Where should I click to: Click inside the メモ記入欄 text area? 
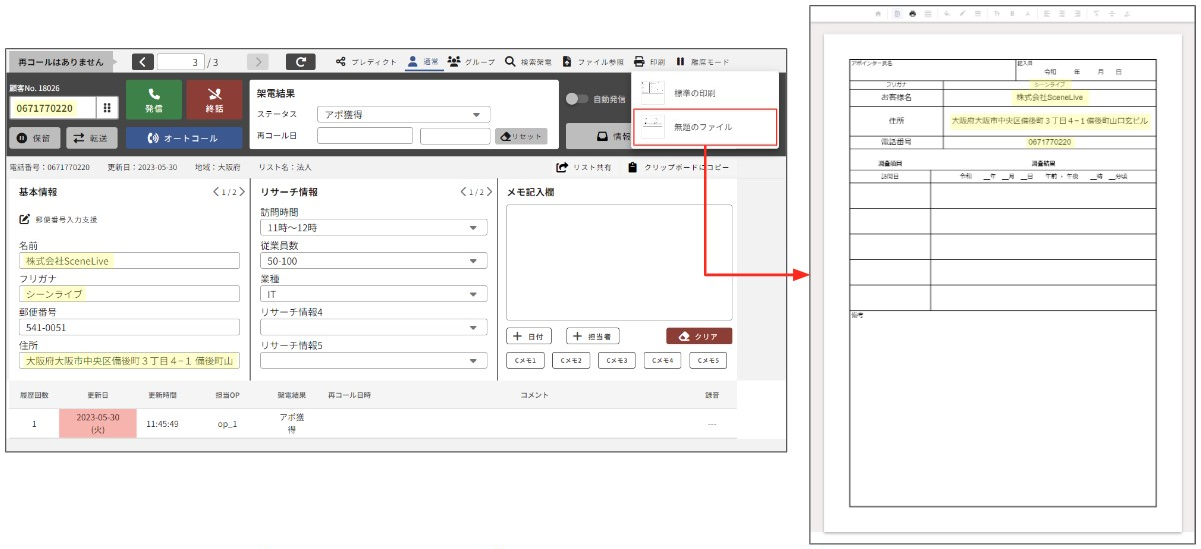pos(619,262)
